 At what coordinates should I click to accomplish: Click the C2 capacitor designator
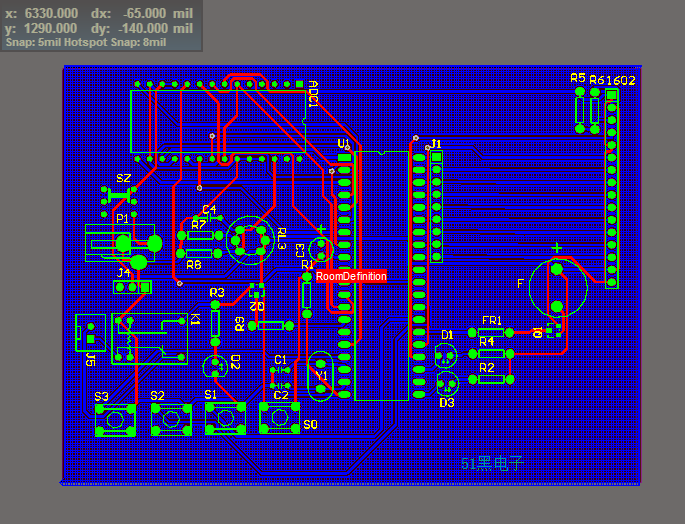pos(281,395)
